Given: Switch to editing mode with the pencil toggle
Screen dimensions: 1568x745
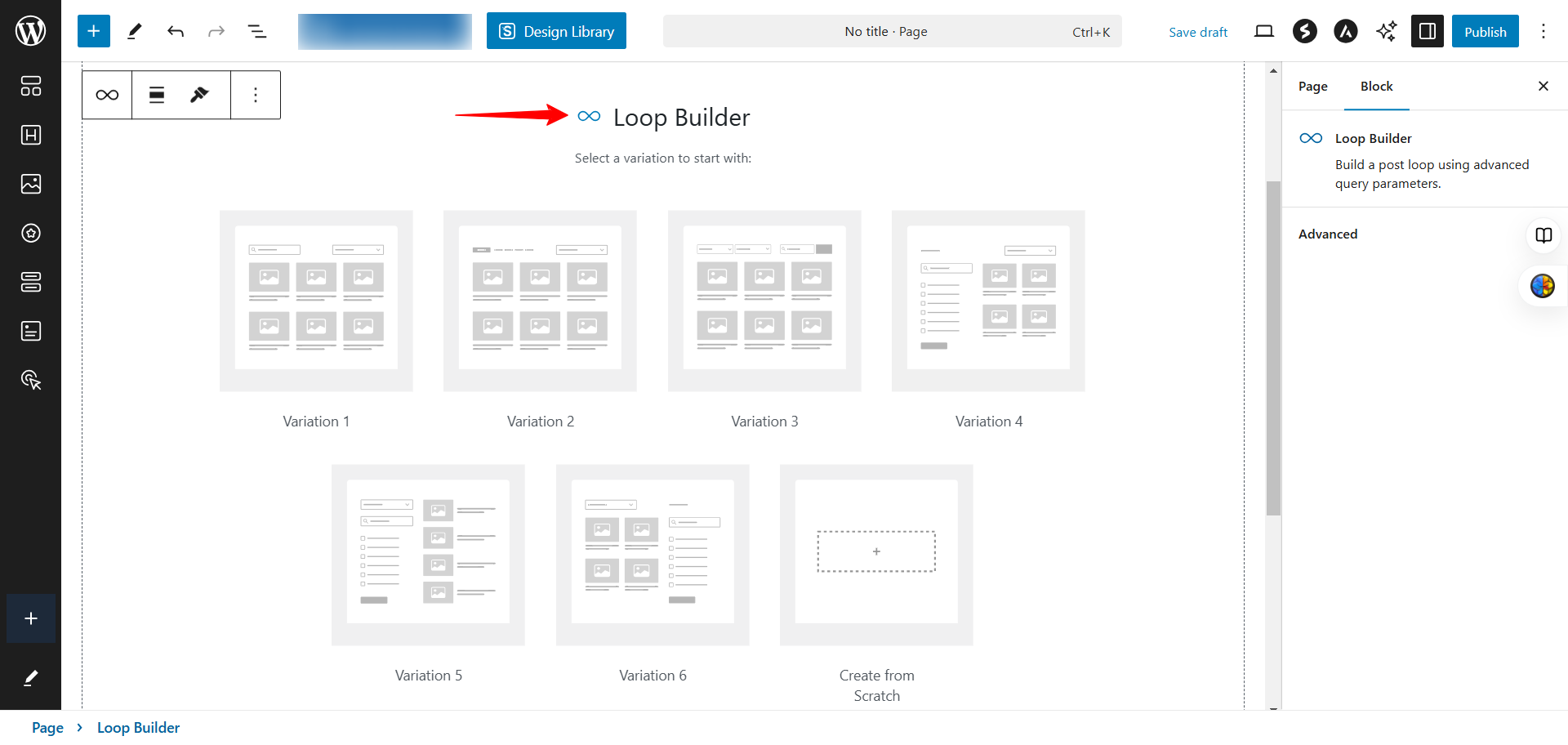Looking at the screenshot, I should [x=135, y=31].
